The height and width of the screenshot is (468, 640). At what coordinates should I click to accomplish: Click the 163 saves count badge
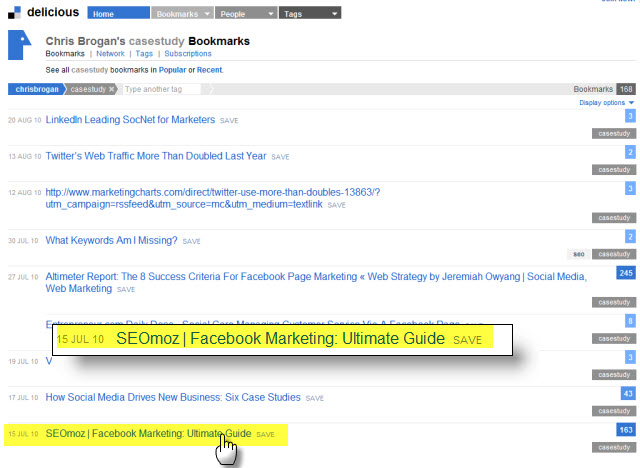(x=626, y=430)
